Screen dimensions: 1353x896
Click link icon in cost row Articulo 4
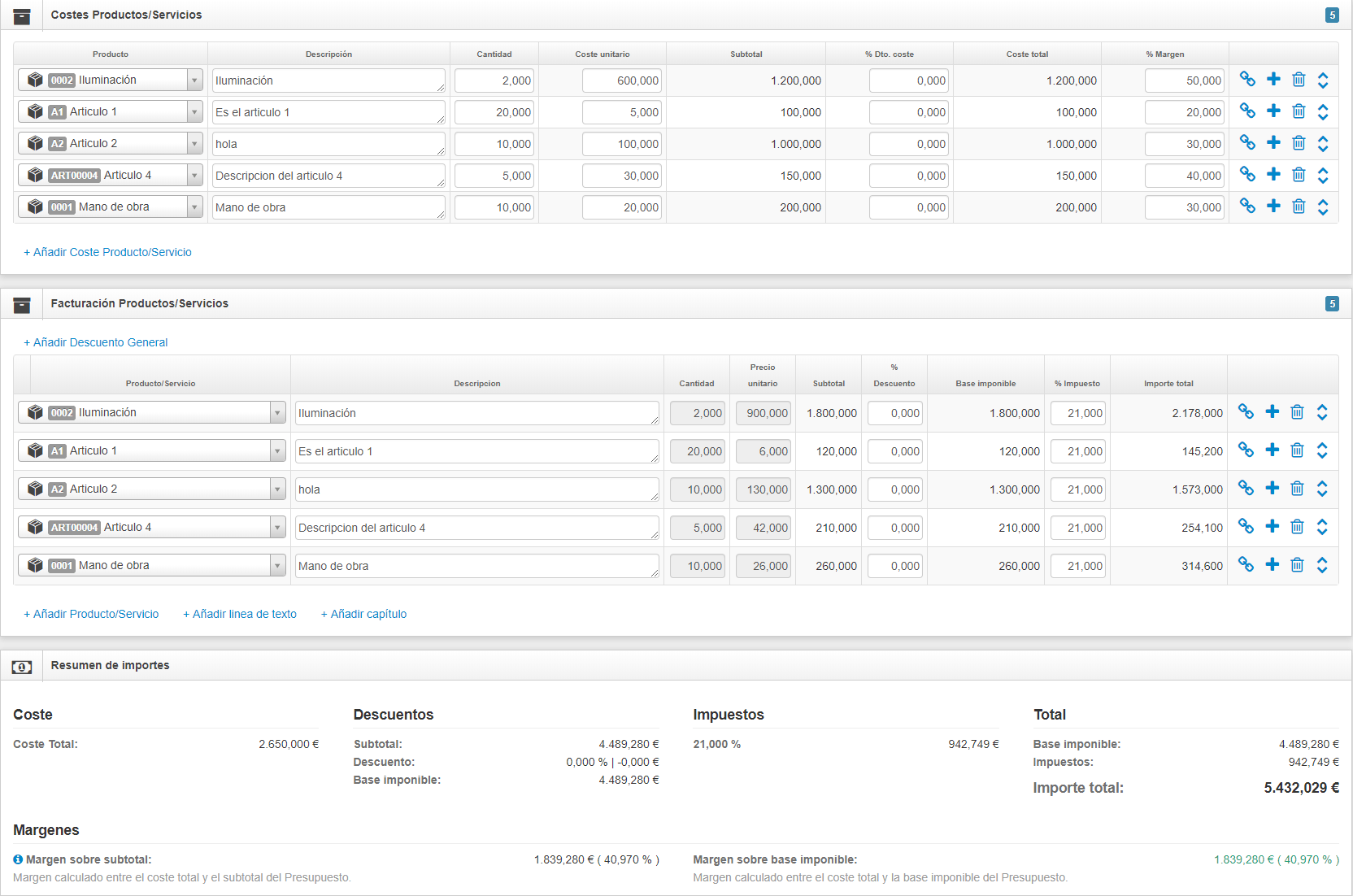click(1247, 175)
